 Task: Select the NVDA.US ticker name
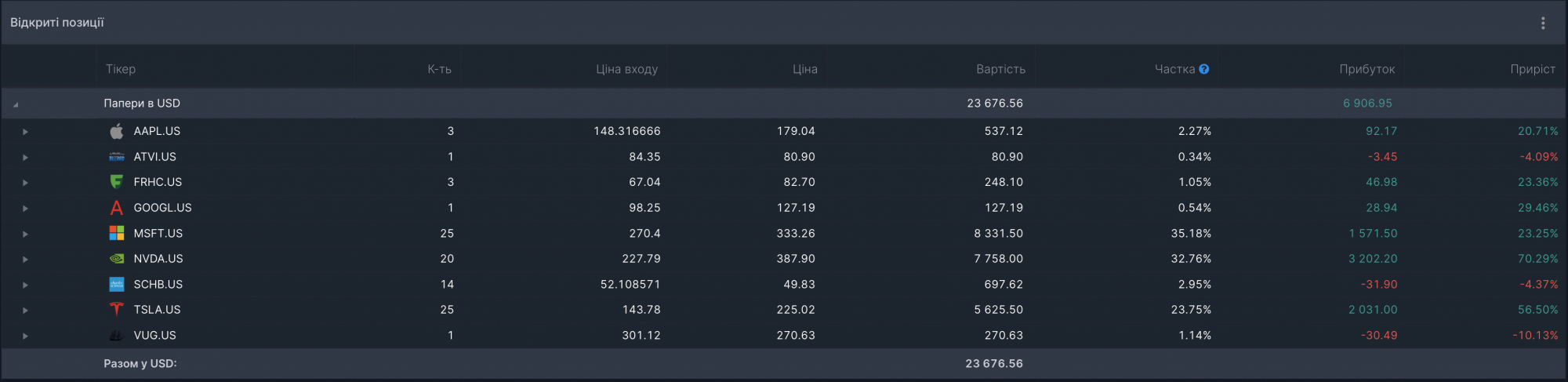(x=158, y=258)
